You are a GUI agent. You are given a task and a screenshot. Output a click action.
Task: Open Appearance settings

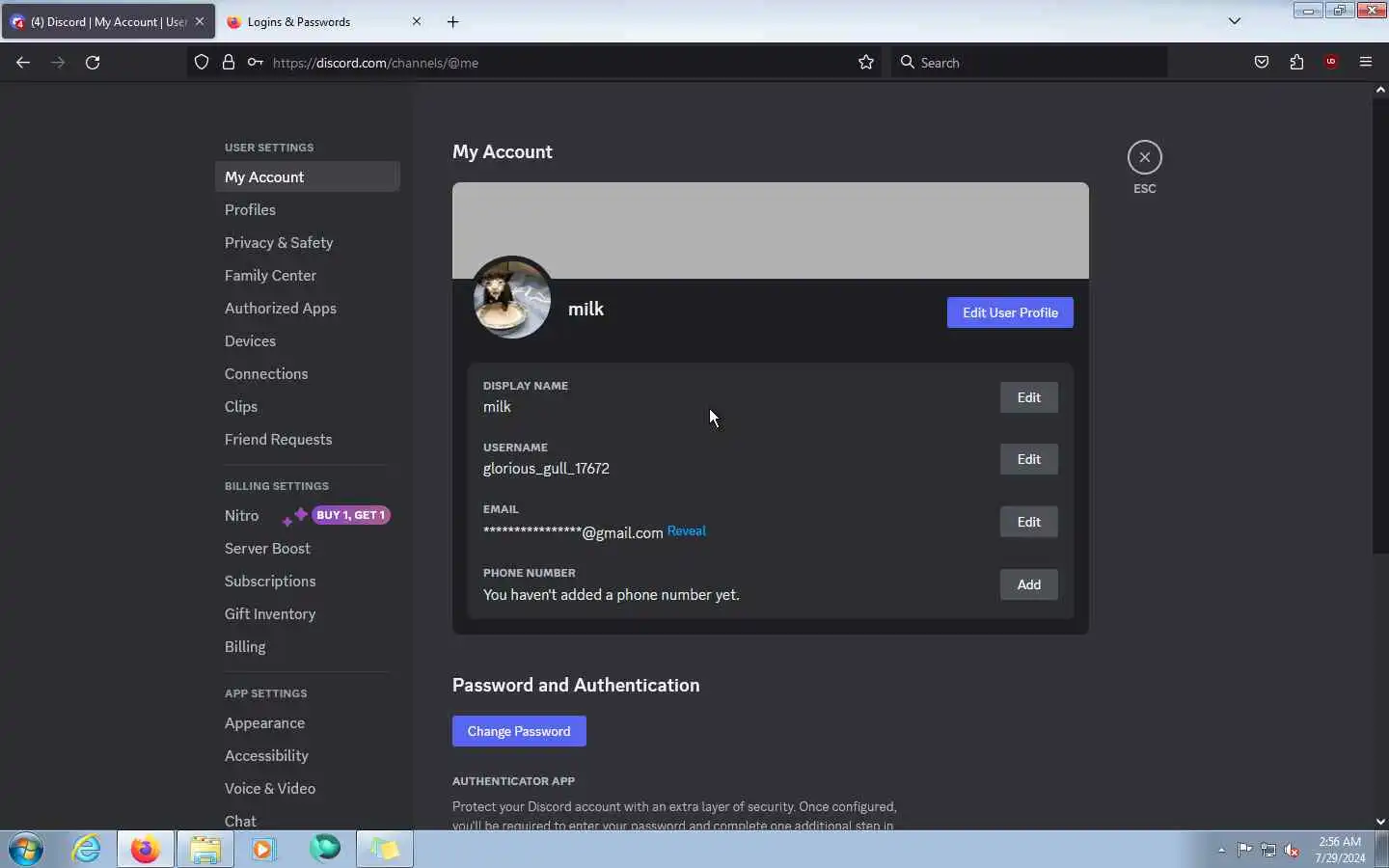[307, 722]
